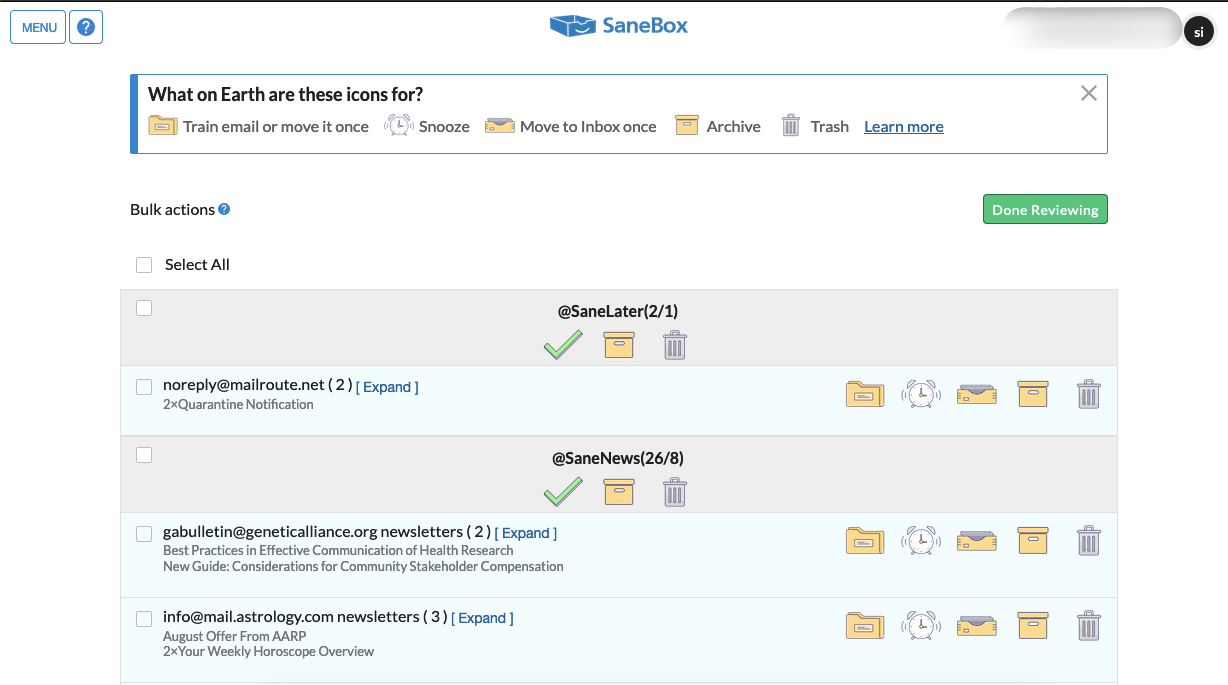Image resolution: width=1228 pixels, height=685 pixels.
Task: Archive noreply@mailroute.net emails
Action: 1033,394
